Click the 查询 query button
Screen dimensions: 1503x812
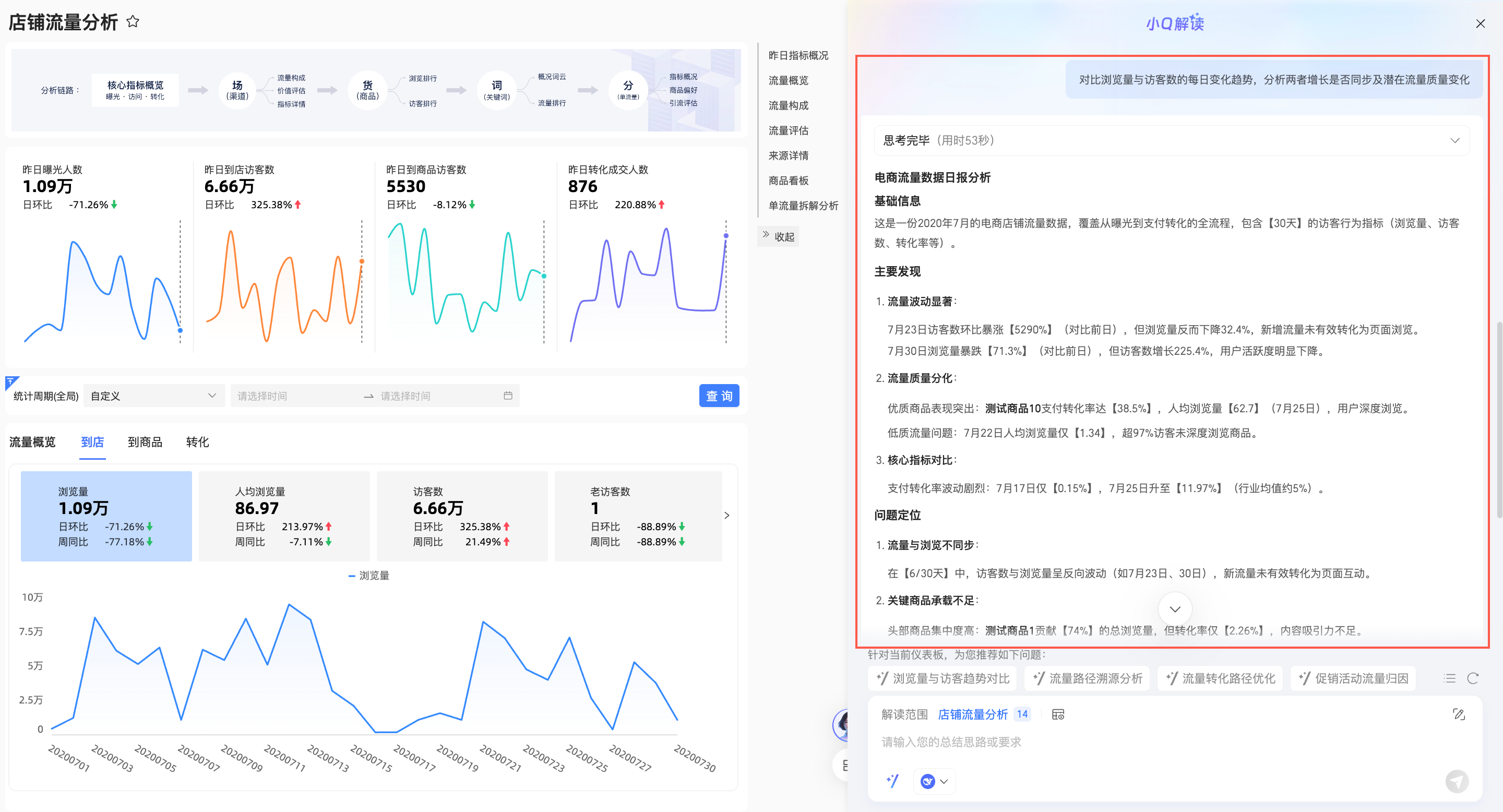tap(719, 396)
